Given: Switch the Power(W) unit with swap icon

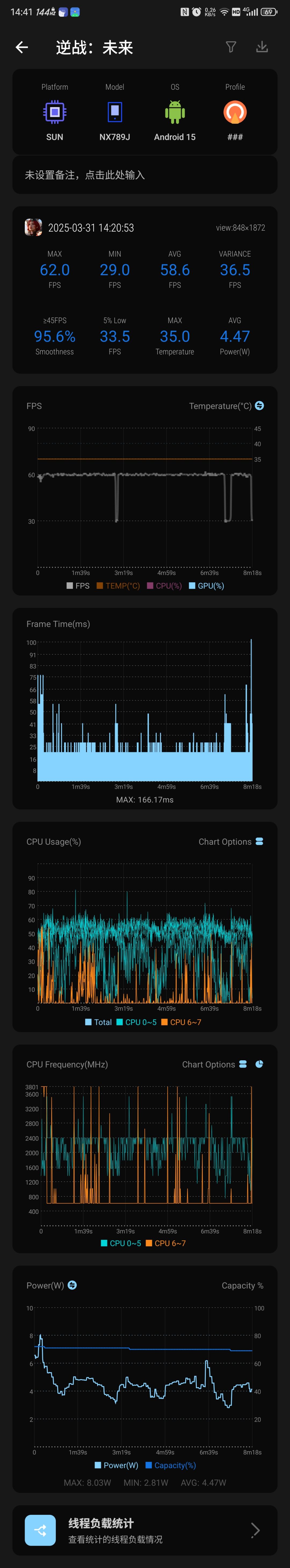Looking at the screenshot, I should [x=72, y=1285].
